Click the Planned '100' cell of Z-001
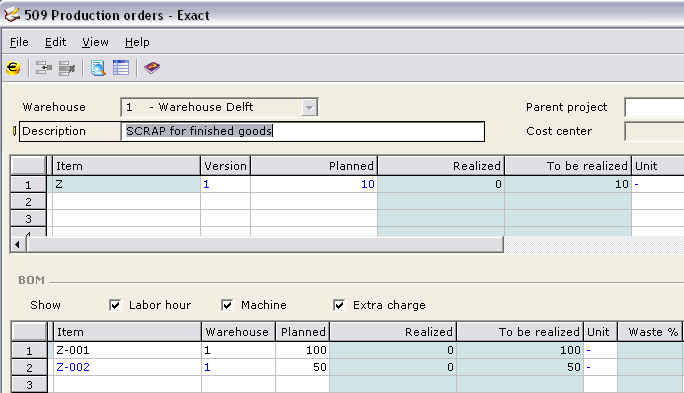This screenshot has height=393, width=684. point(303,350)
